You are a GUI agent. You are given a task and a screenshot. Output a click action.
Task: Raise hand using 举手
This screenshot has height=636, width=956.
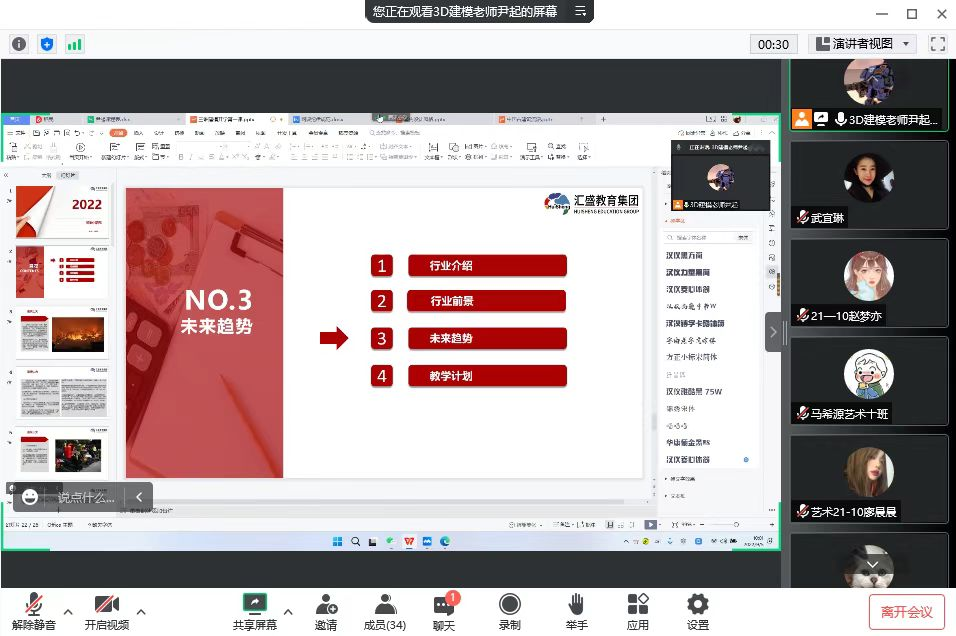(575, 611)
